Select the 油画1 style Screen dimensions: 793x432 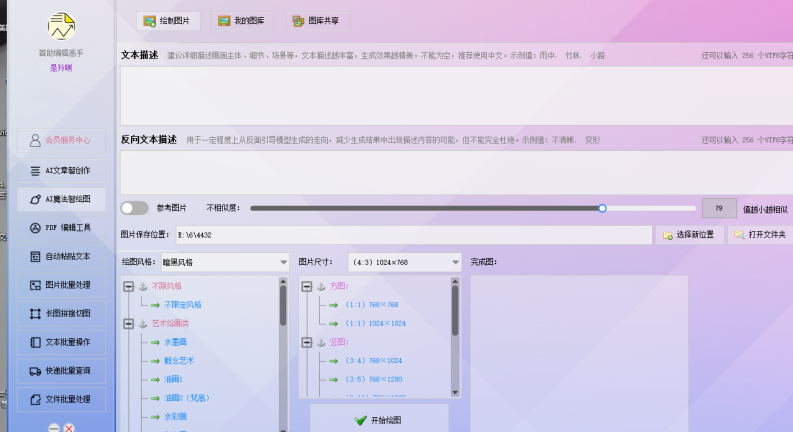pyautogui.click(x=173, y=379)
